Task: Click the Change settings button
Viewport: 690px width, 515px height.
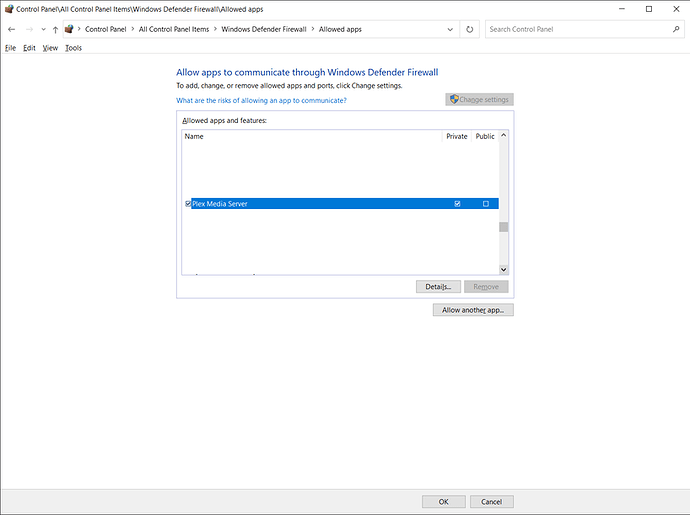Action: point(479,99)
